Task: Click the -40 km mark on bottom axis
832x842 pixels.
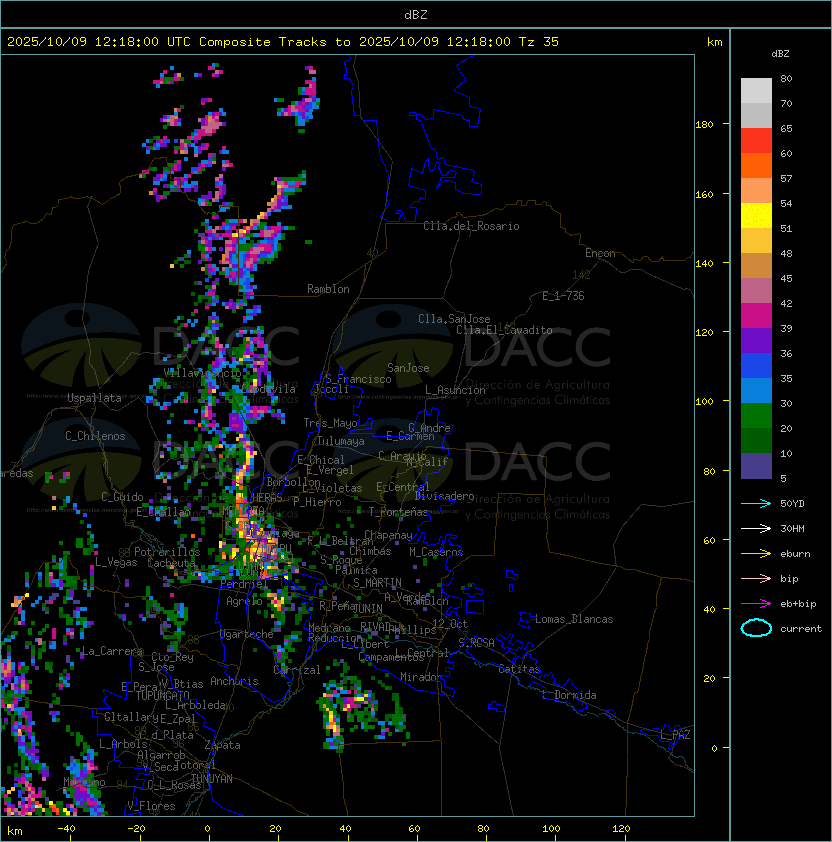Action: [x=67, y=829]
